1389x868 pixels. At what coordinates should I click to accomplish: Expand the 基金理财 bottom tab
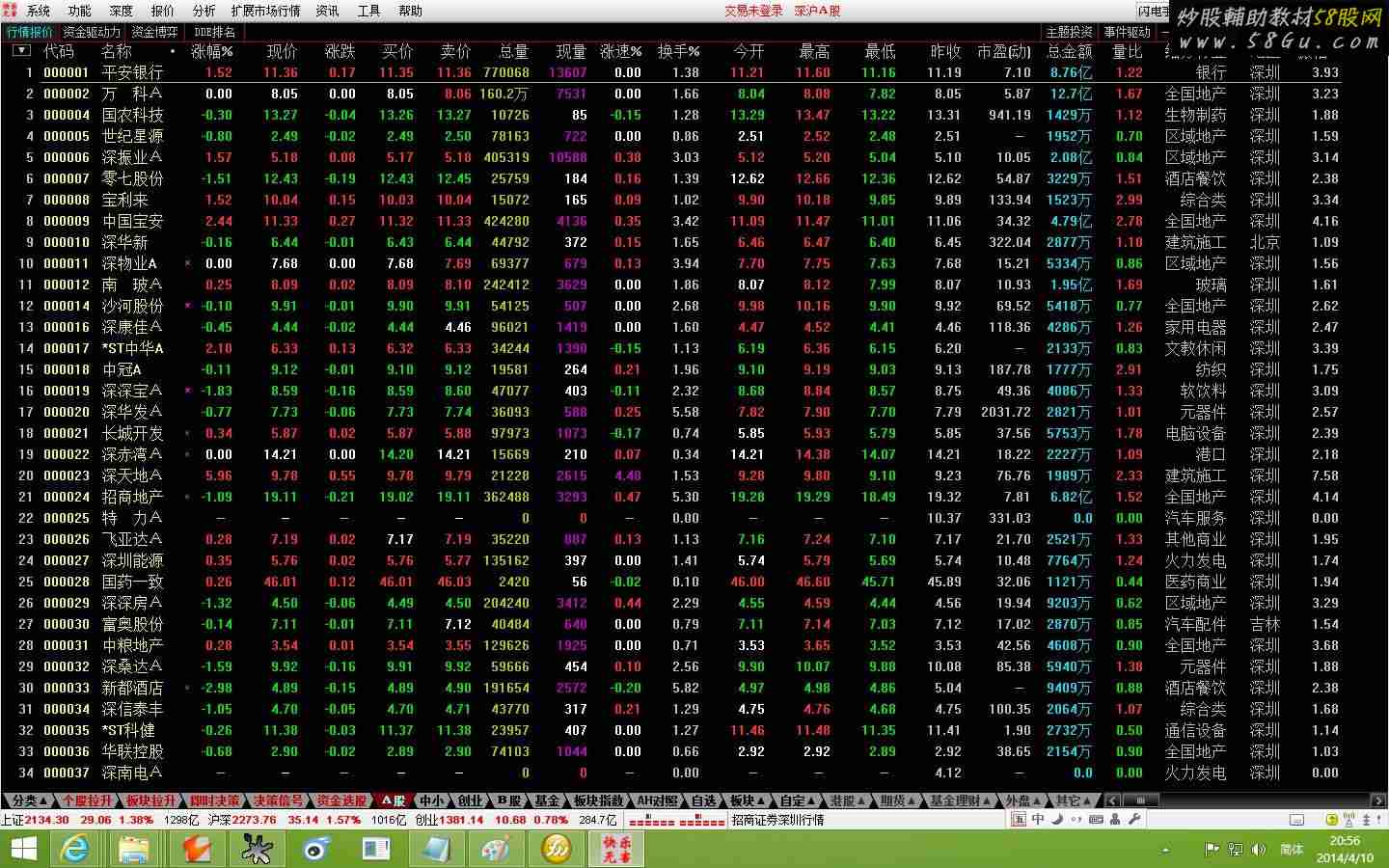[960, 800]
